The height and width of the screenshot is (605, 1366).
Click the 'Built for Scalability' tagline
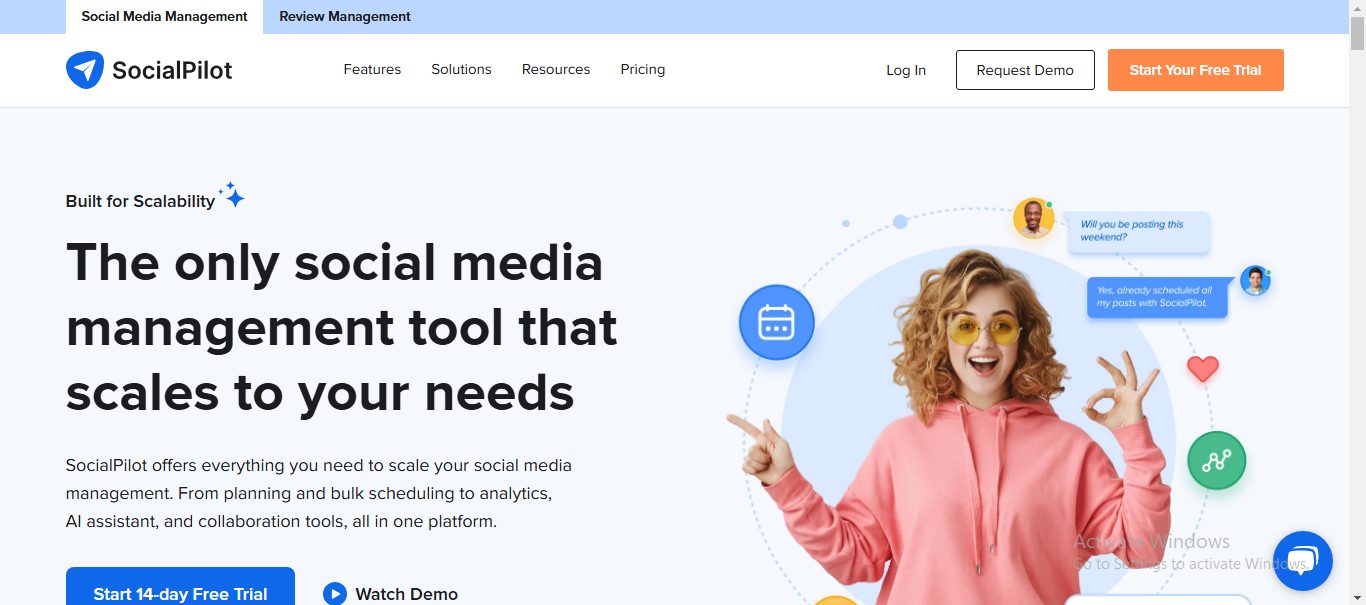click(140, 201)
